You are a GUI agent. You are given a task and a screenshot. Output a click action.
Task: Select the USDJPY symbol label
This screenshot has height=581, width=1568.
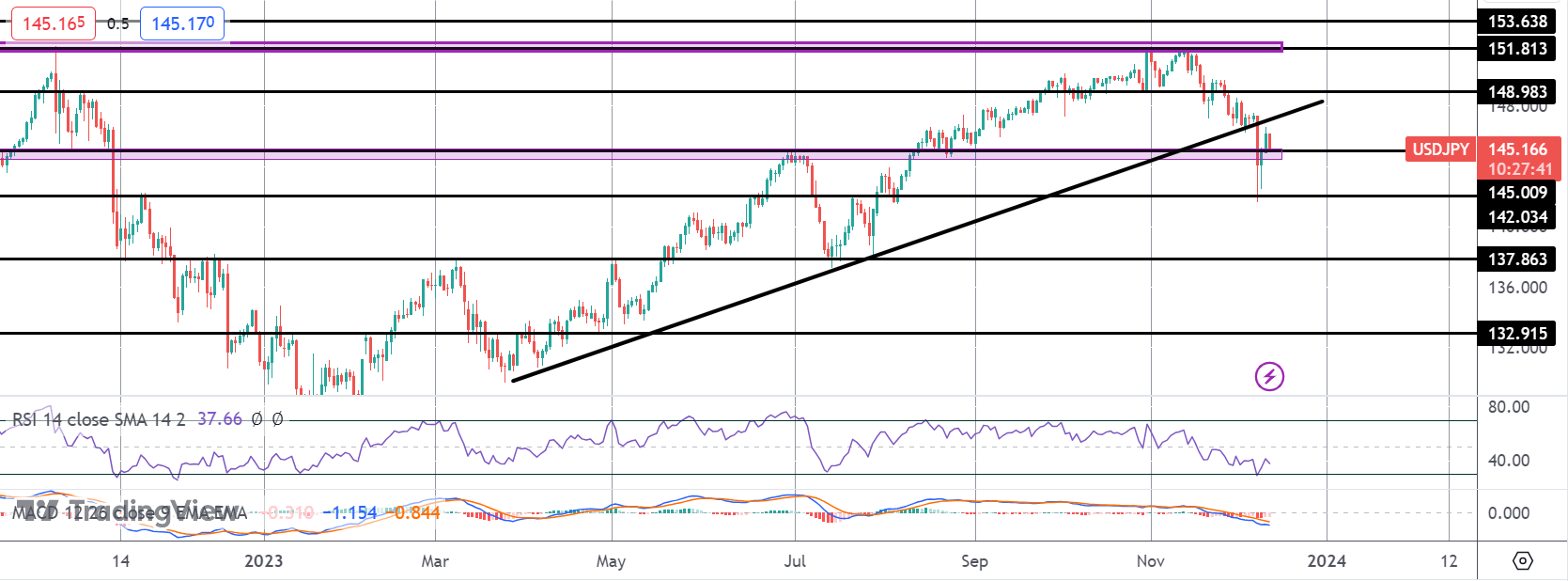(x=1440, y=149)
